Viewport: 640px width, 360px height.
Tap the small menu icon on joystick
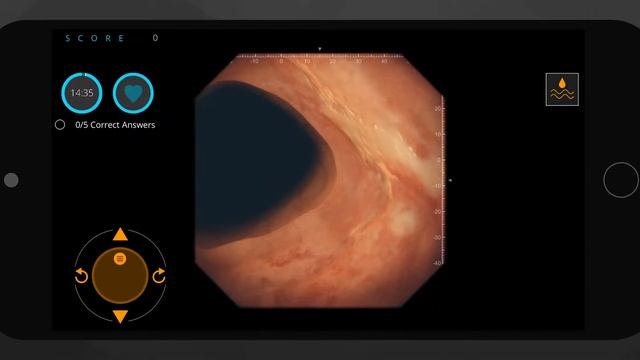pos(120,258)
